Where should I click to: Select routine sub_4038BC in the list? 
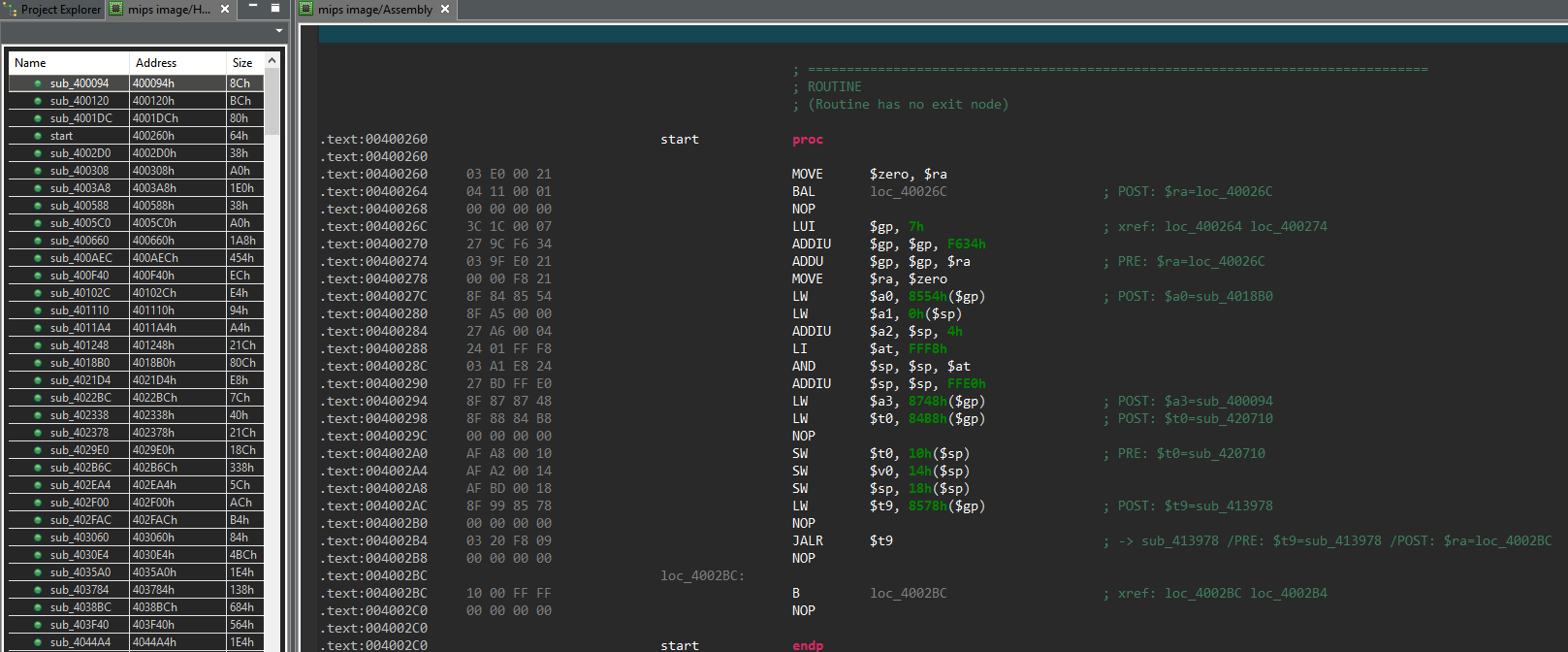click(x=136, y=607)
